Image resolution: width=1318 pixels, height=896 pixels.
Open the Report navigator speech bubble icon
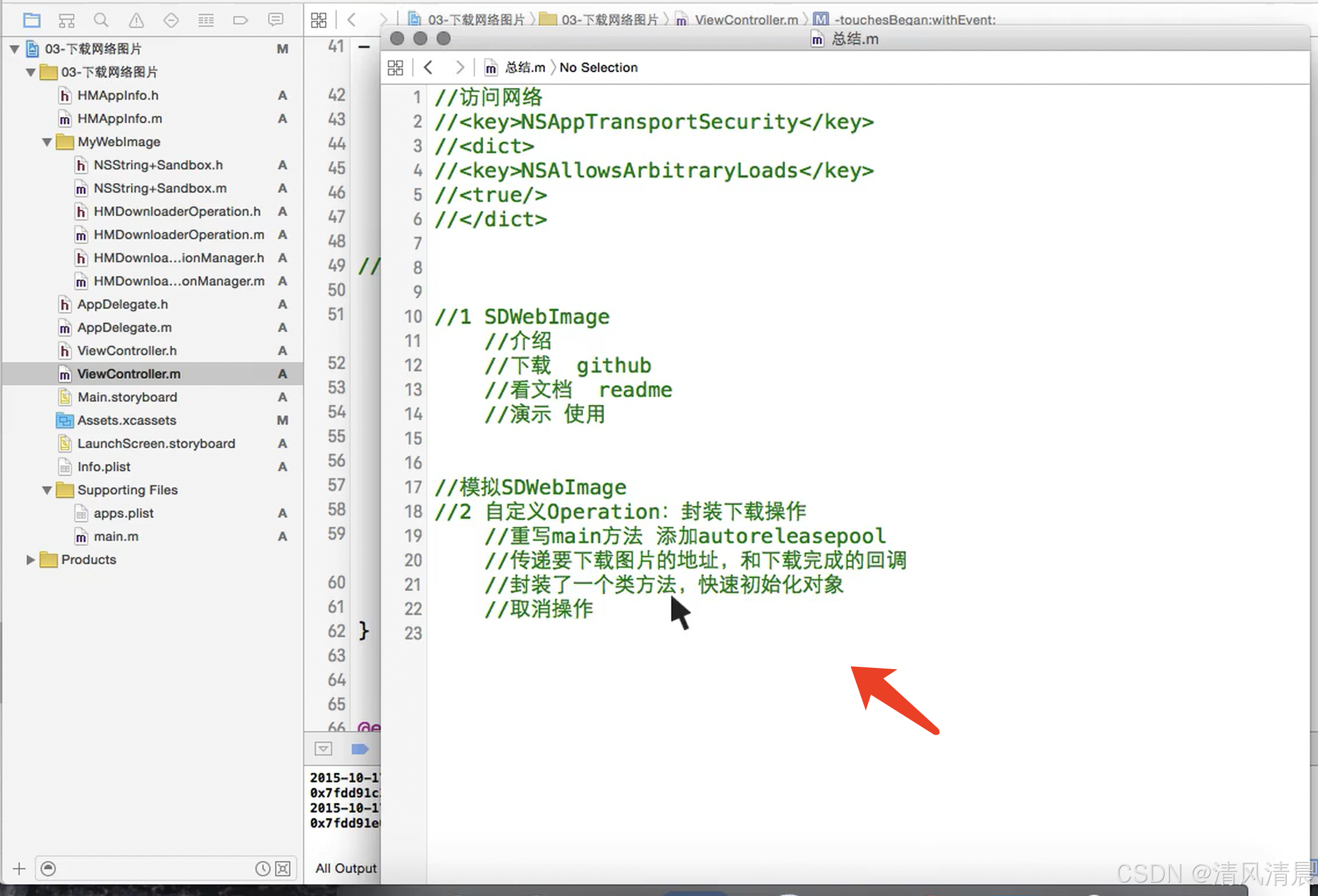tap(276, 20)
